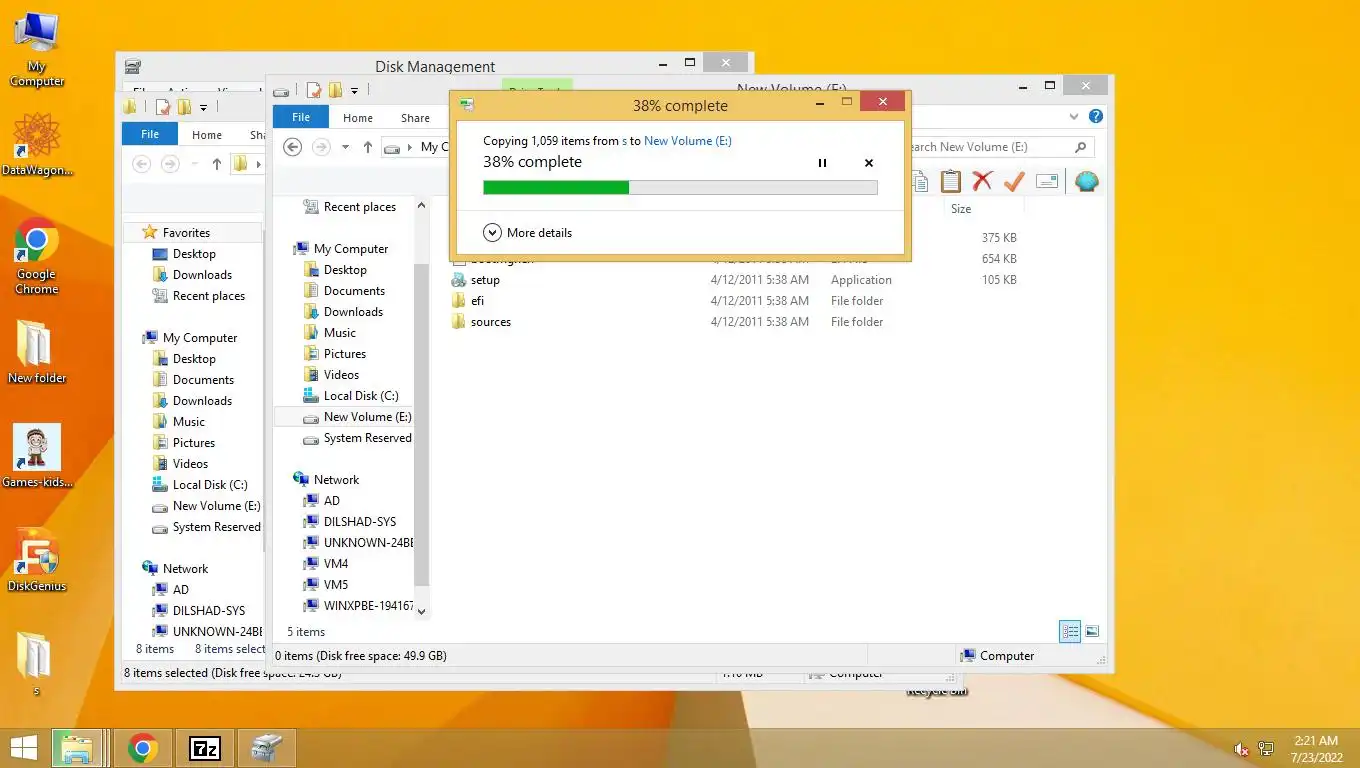Click Properties quick-access icon in the back Explorer window
The width and height of the screenshot is (1360, 768).
[x=163, y=107]
